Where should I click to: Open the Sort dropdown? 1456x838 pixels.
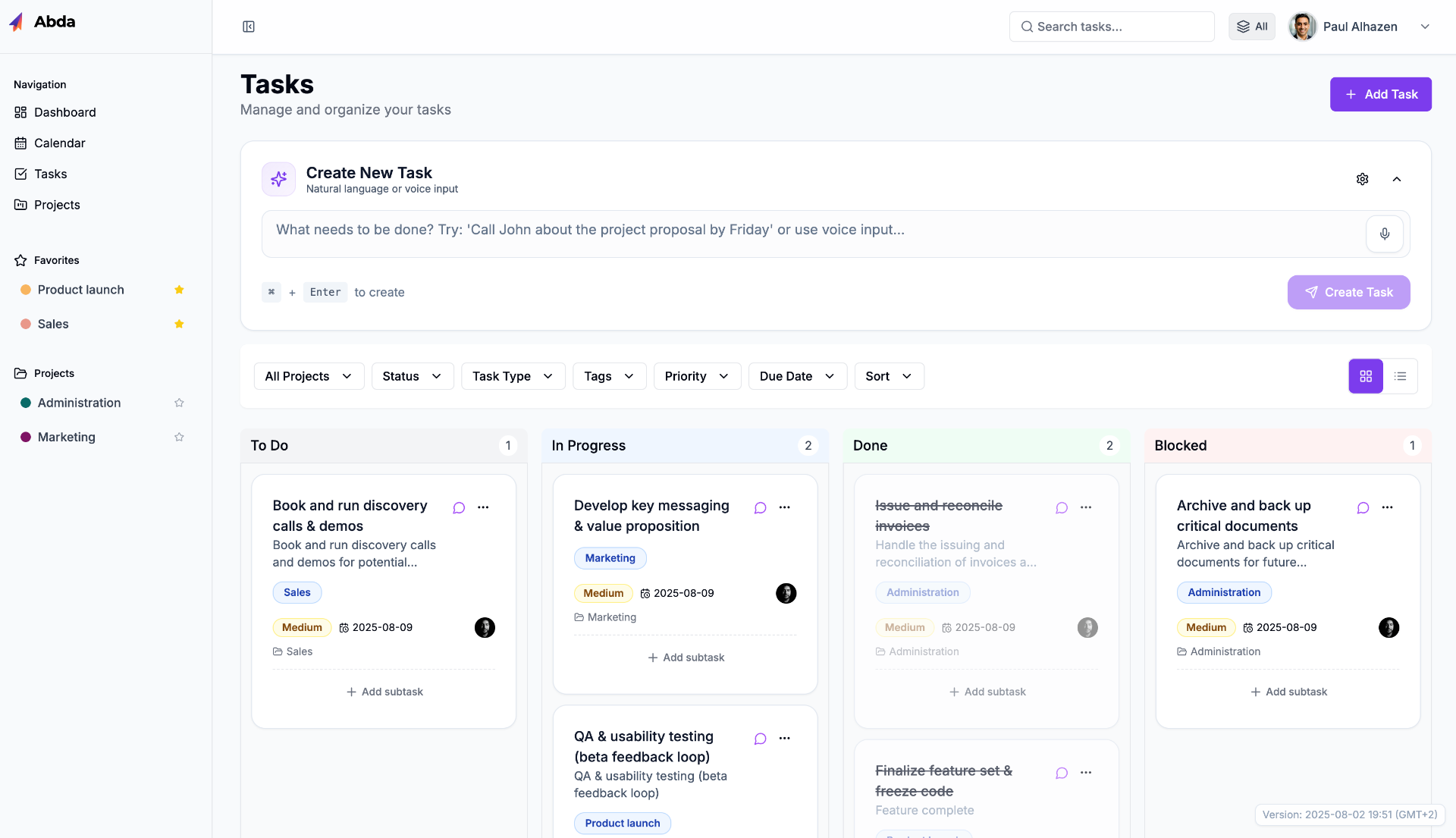[x=889, y=376]
